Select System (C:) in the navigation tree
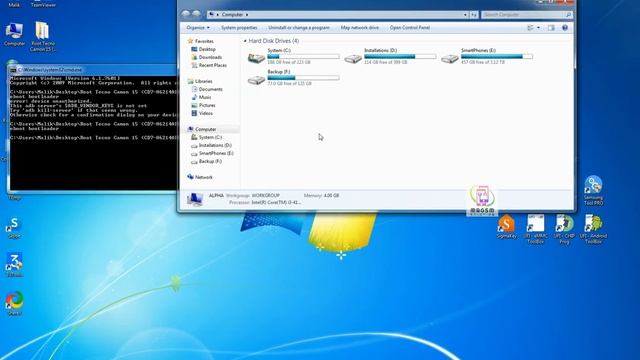 tap(210, 137)
